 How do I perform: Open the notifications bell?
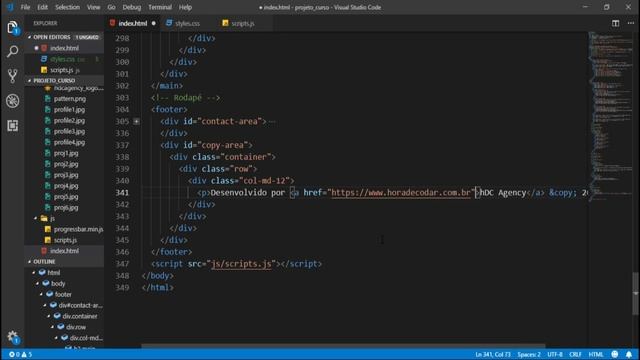tap(629, 354)
